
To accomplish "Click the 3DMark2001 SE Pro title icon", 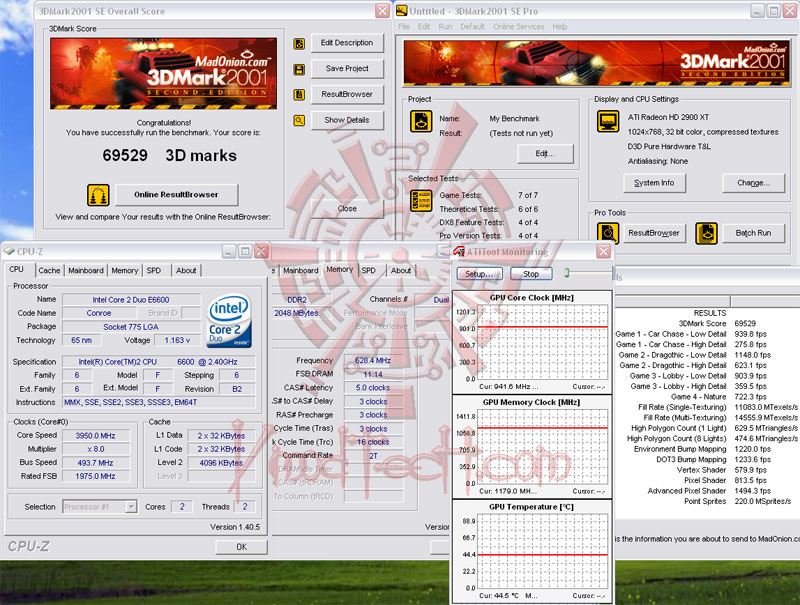I will pos(402,11).
